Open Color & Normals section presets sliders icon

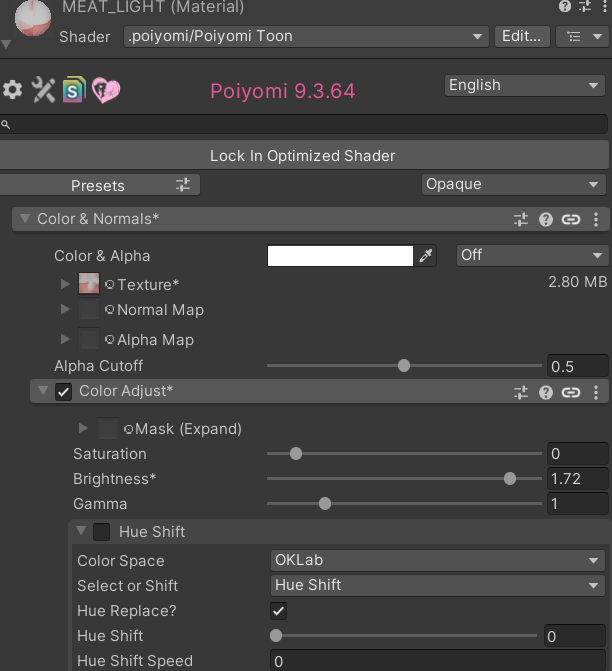point(521,220)
